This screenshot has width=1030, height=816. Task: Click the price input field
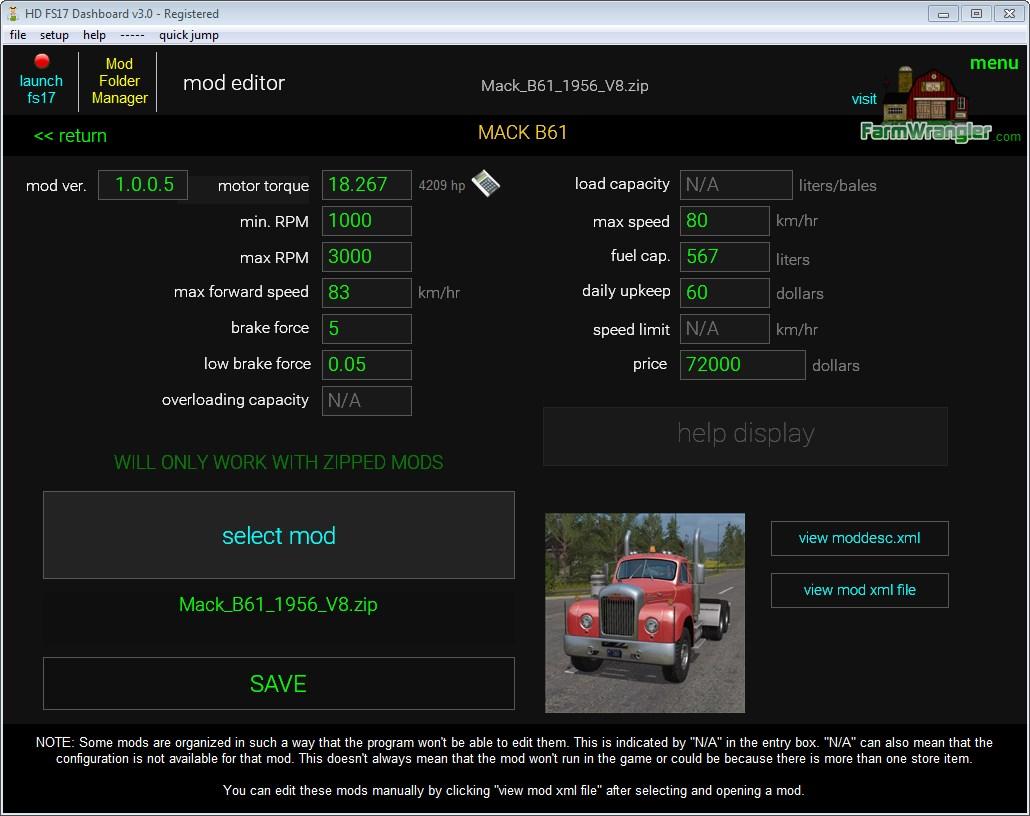click(742, 365)
